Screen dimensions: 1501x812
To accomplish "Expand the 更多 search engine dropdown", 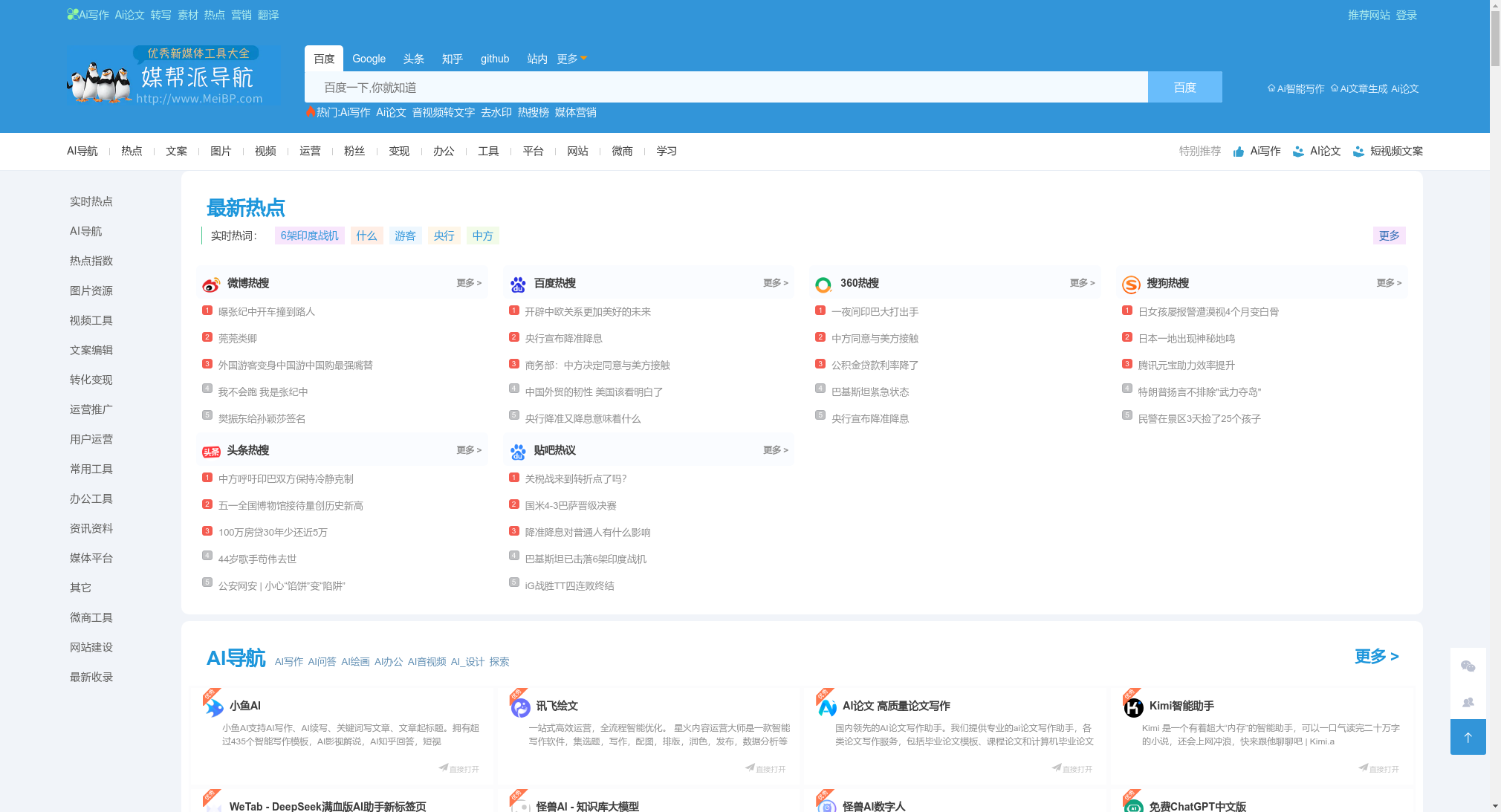I will click(x=571, y=59).
